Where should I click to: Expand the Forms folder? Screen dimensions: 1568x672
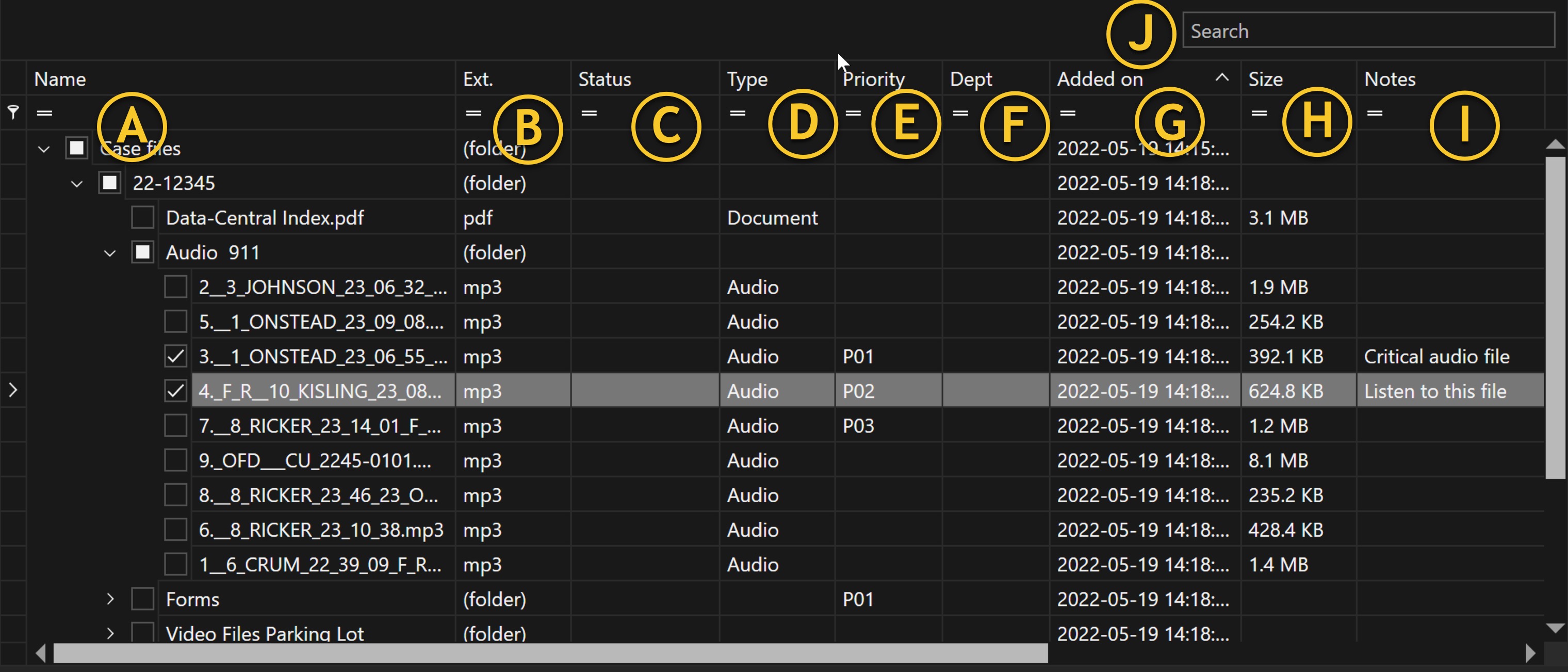point(110,599)
